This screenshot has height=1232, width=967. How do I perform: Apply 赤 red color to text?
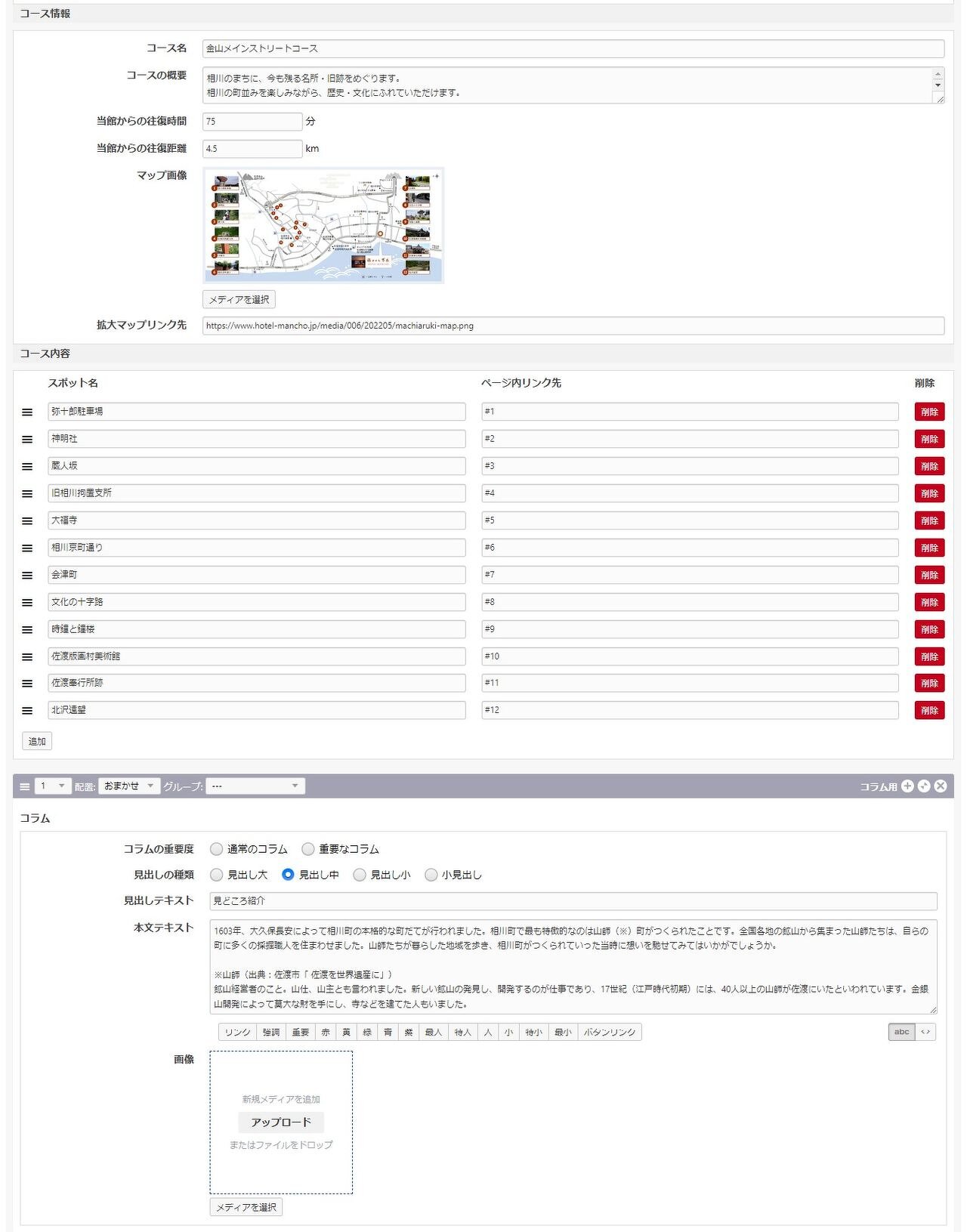pyautogui.click(x=326, y=1033)
